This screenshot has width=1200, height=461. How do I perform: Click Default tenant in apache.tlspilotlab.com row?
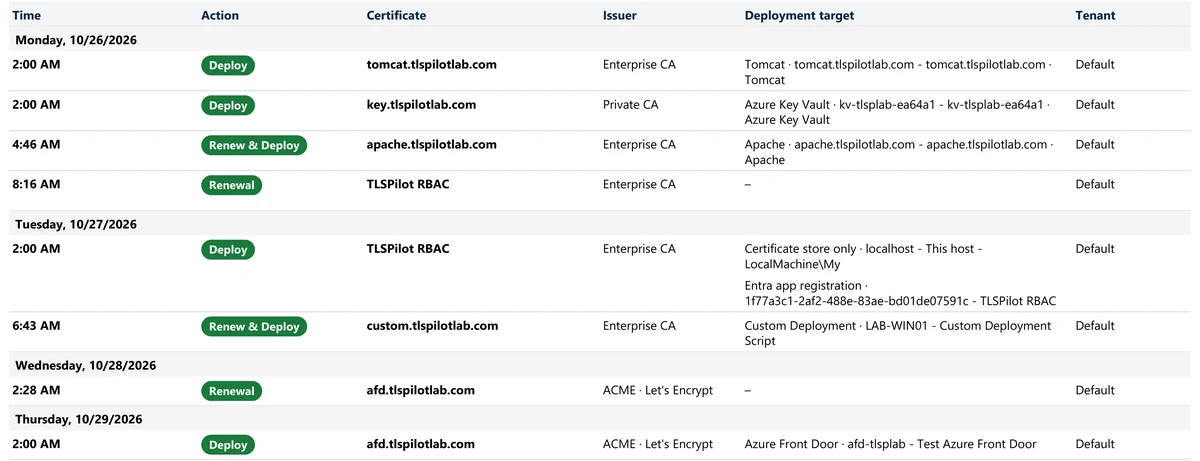coord(1095,144)
